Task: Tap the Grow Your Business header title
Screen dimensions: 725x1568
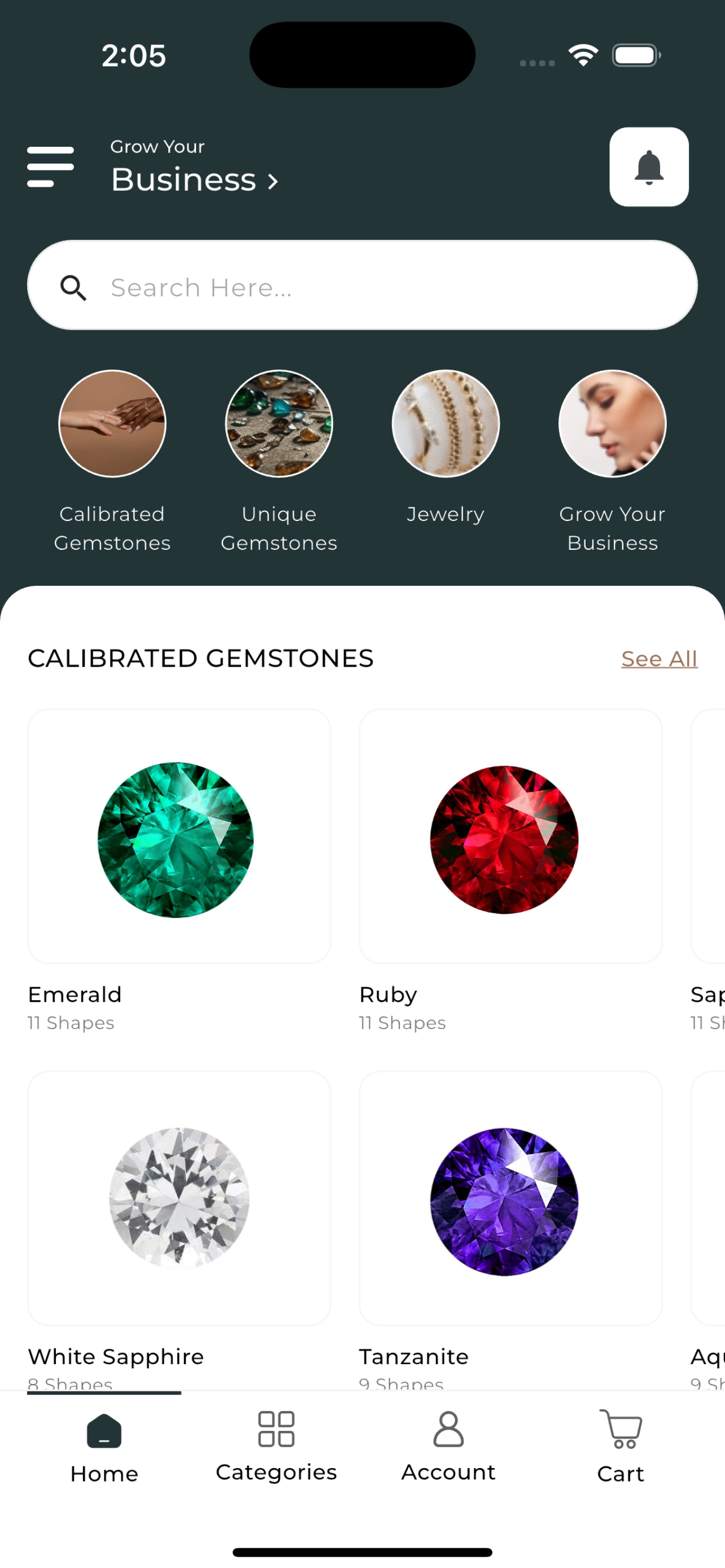Action: (194, 168)
